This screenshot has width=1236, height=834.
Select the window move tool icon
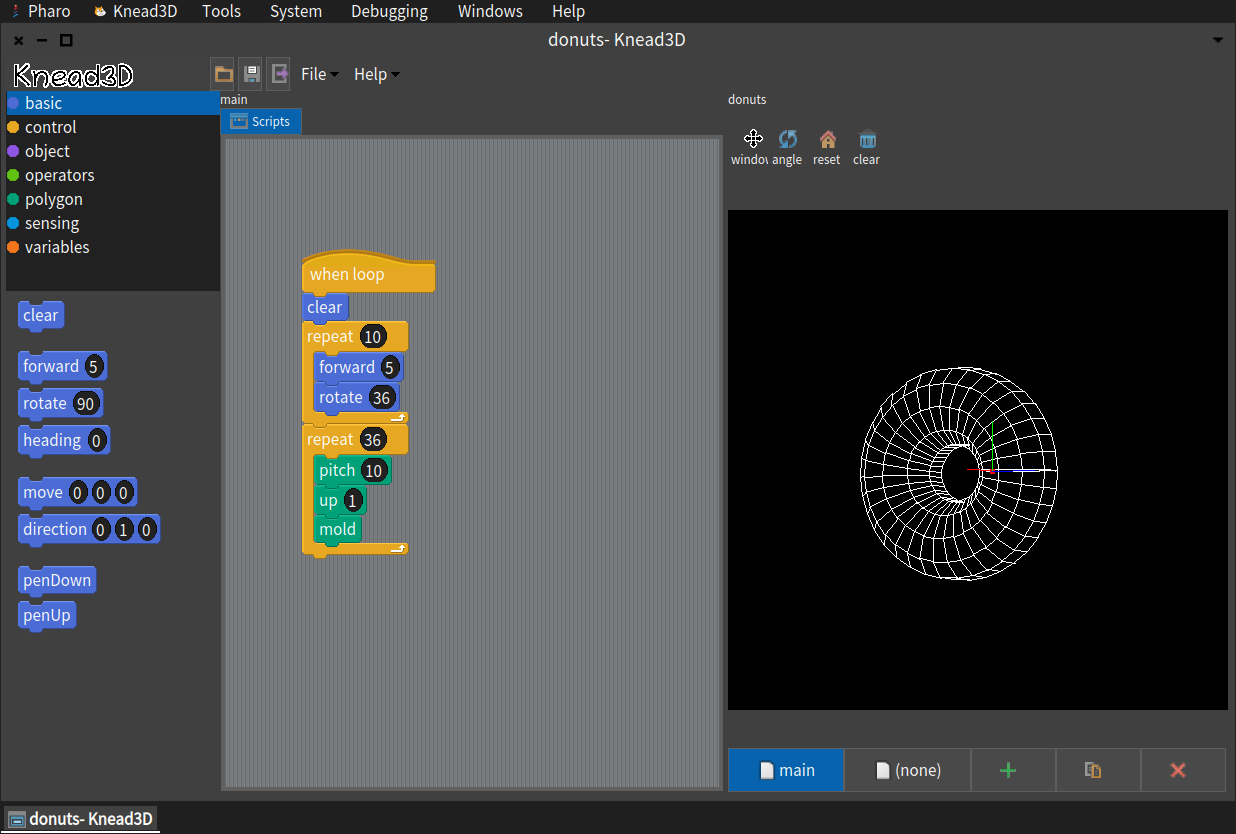point(753,139)
